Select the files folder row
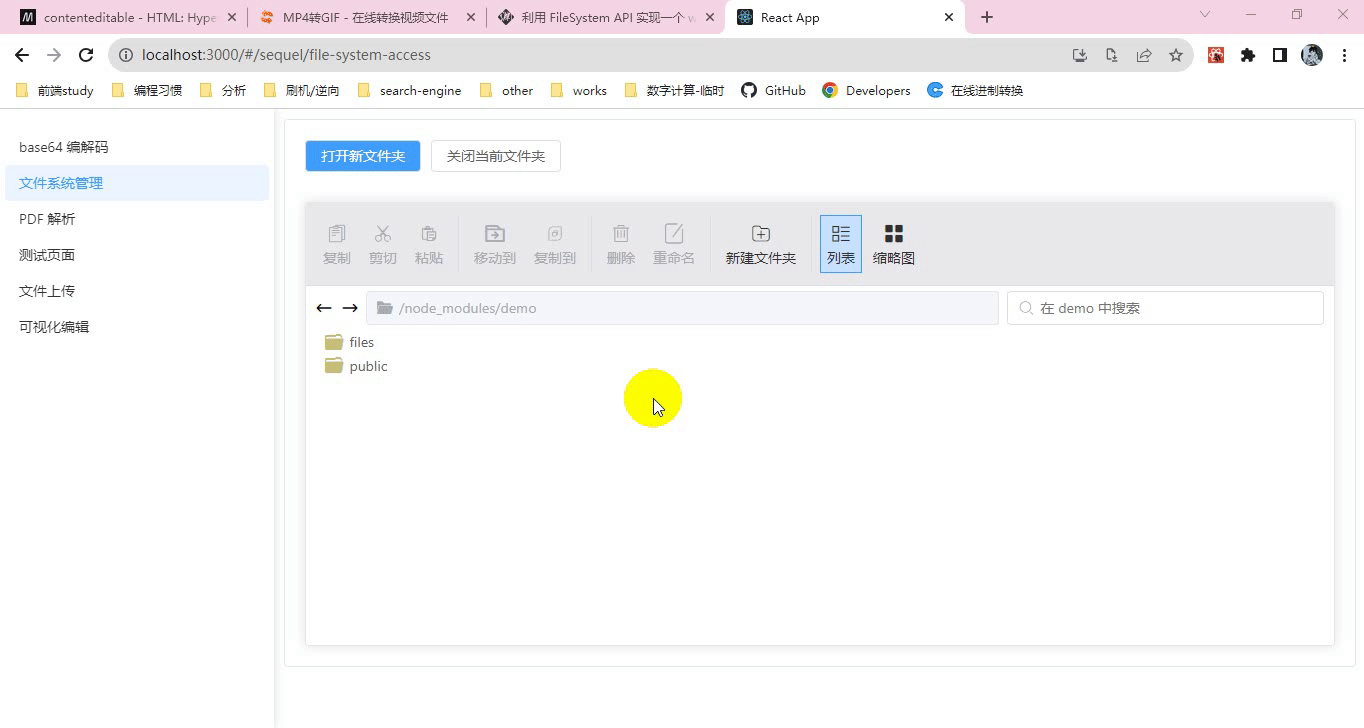Screen dimensions: 1364x728 (820, 342)
